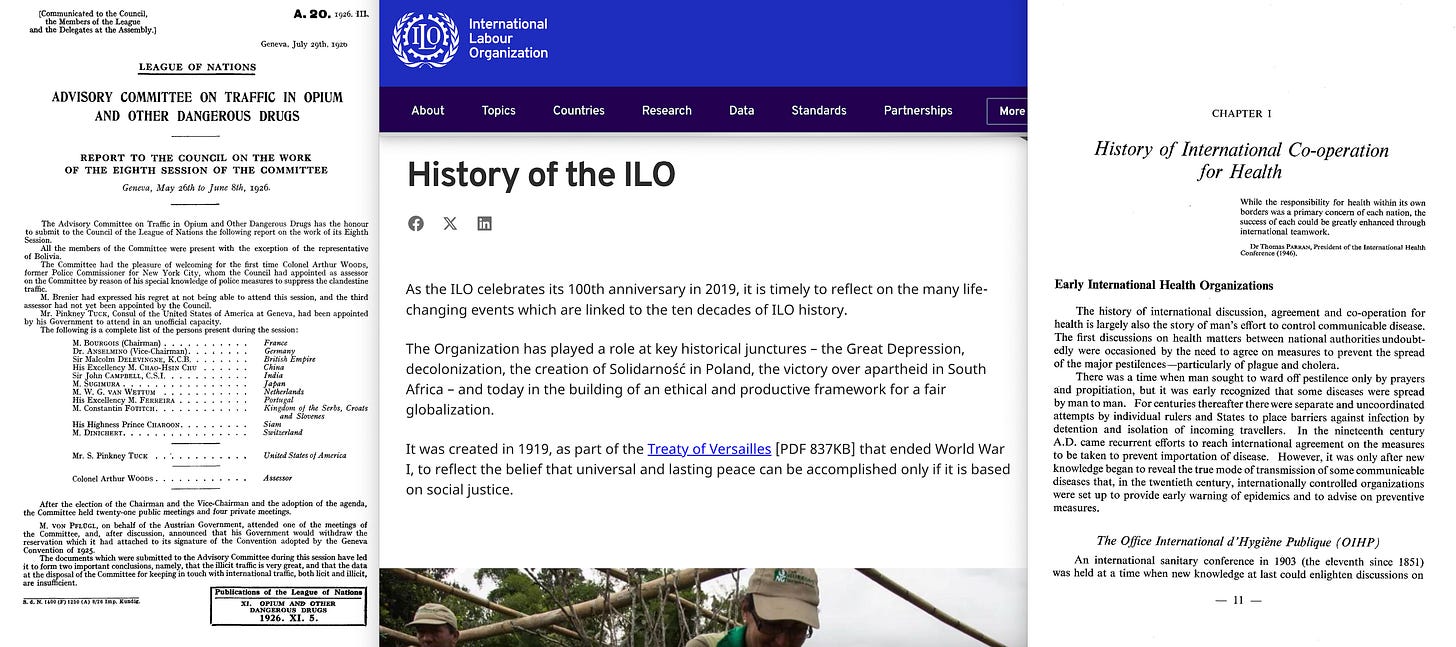Image resolution: width=1456 pixels, height=647 pixels.
Task: Select the 'Sir Malcolm Delevingne' row
Action: pyautogui.click(x=195, y=359)
